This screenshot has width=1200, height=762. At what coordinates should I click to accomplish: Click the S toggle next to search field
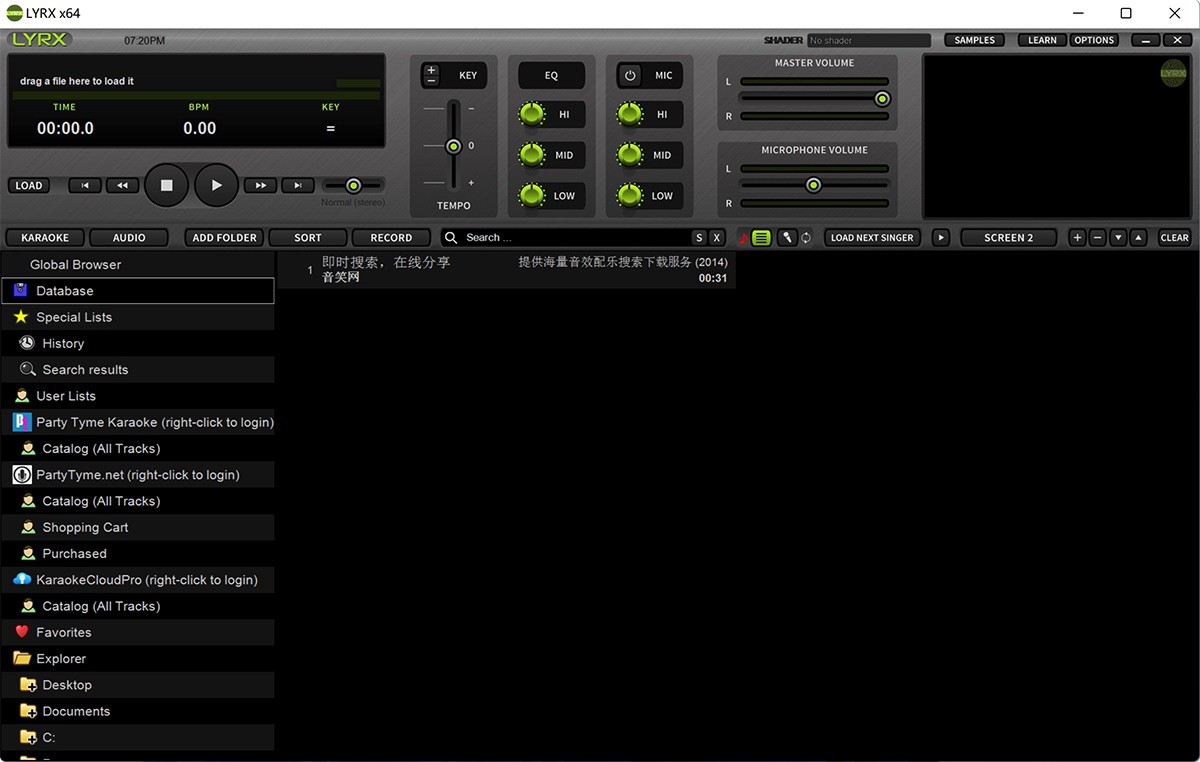(x=700, y=237)
